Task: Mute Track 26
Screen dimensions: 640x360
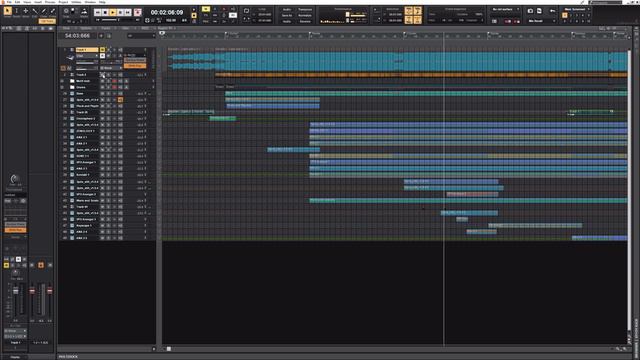Action: click(102, 112)
